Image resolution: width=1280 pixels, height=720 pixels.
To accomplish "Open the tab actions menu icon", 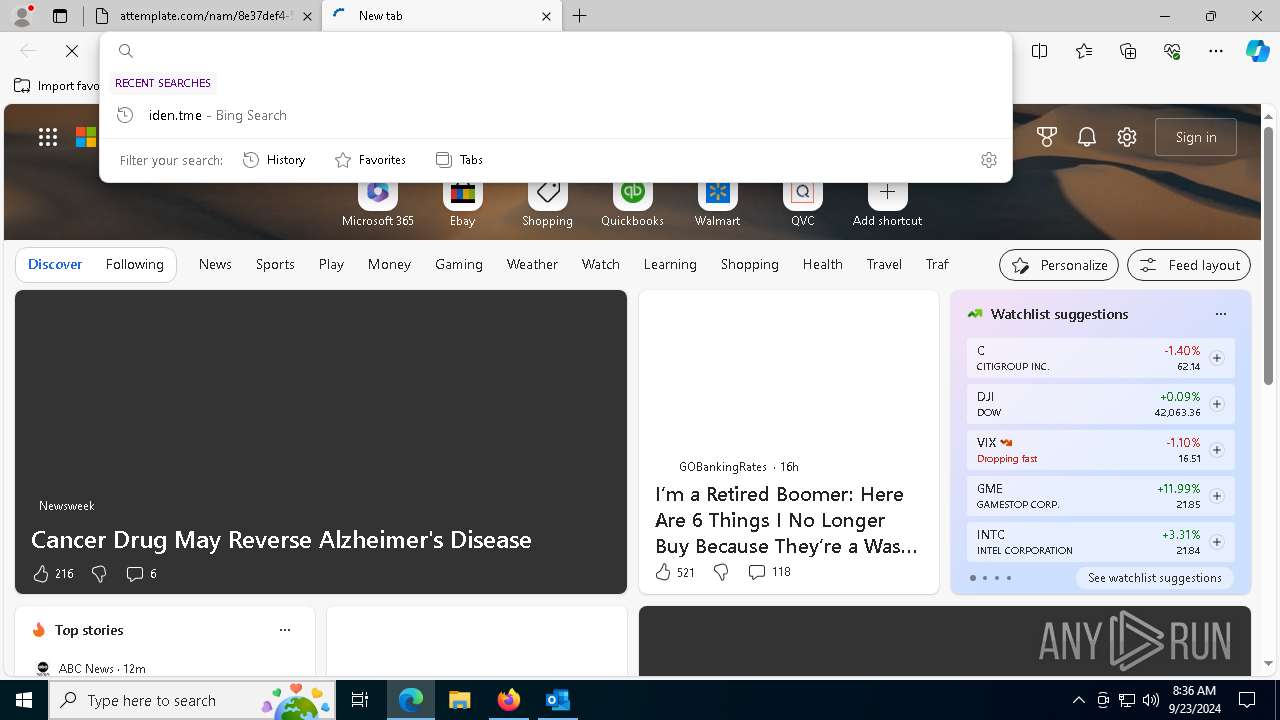I will pos(60,16).
